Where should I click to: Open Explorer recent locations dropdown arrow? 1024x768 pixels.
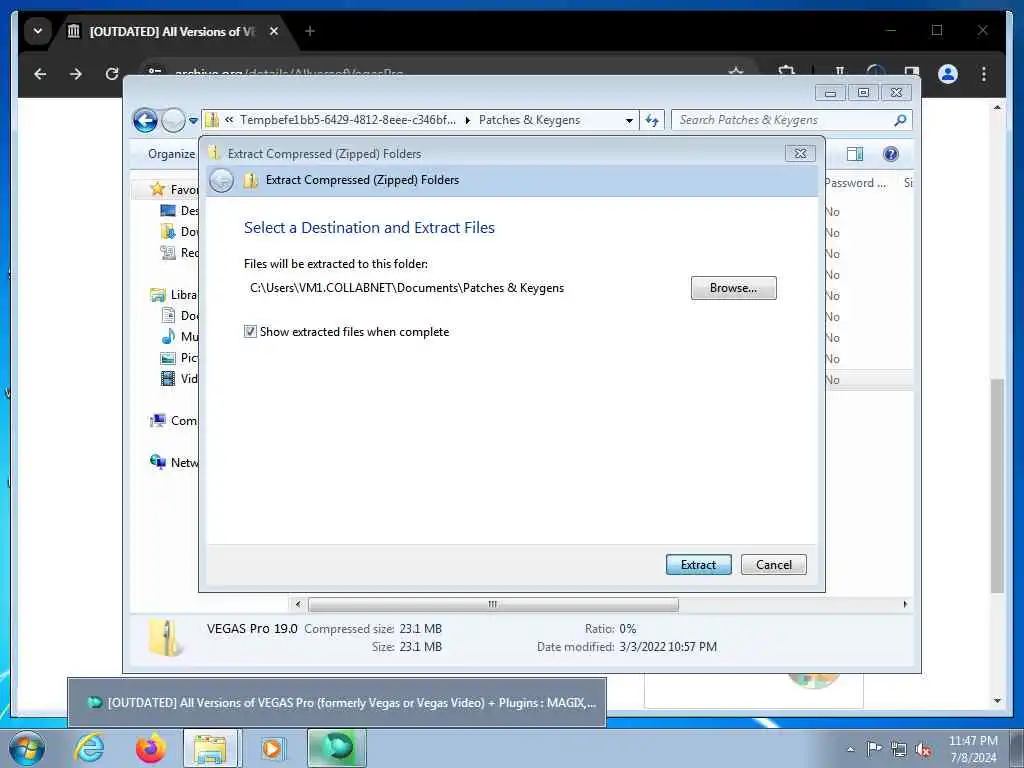coord(193,121)
